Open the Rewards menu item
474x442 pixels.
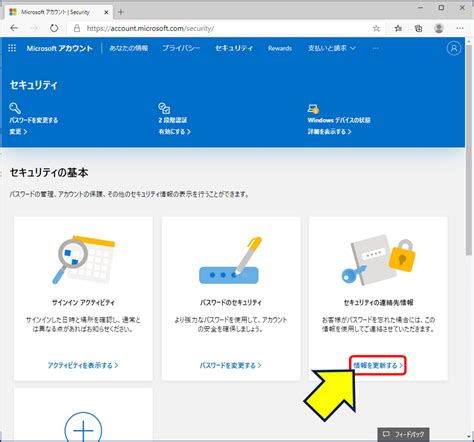280,48
